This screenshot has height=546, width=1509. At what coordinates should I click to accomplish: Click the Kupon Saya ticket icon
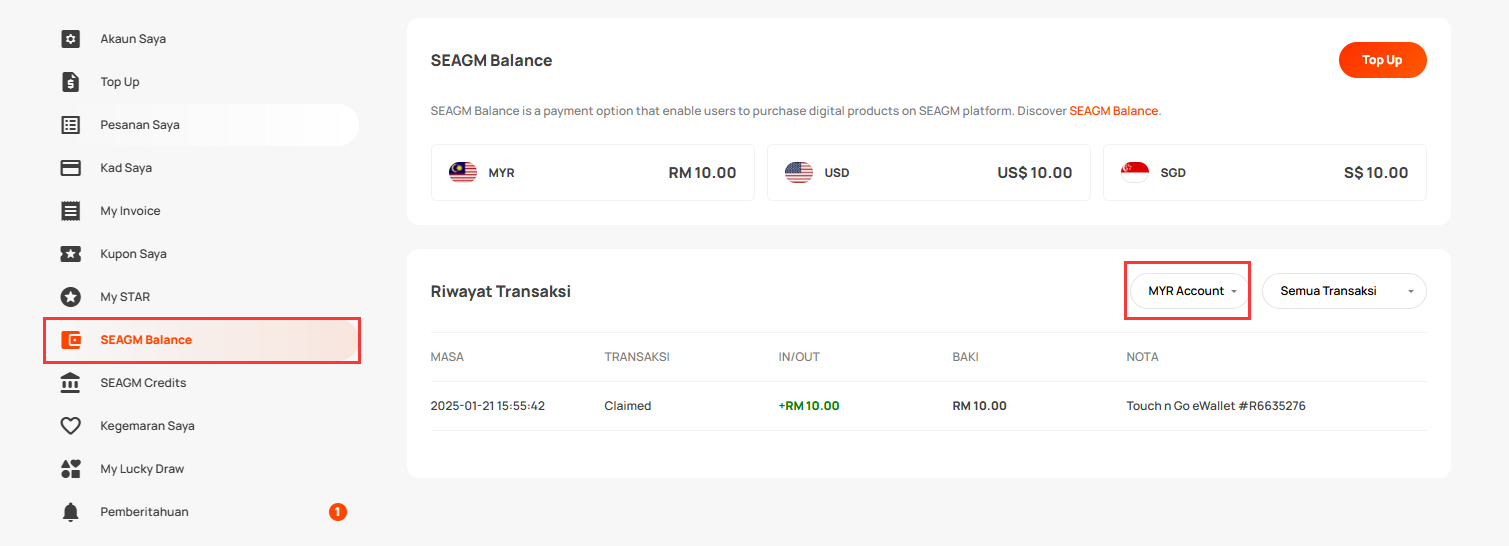(70, 254)
